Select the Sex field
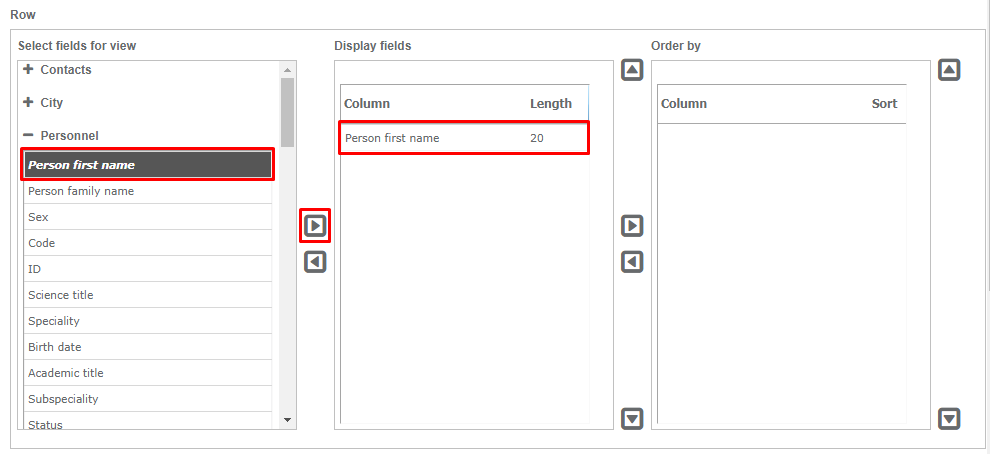 tap(38, 217)
